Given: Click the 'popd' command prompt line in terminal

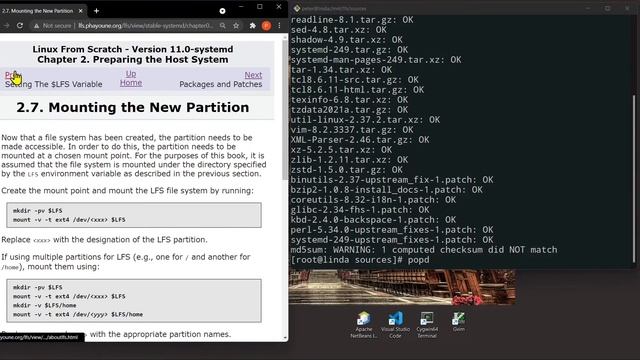Looking at the screenshot, I should click(360, 260).
